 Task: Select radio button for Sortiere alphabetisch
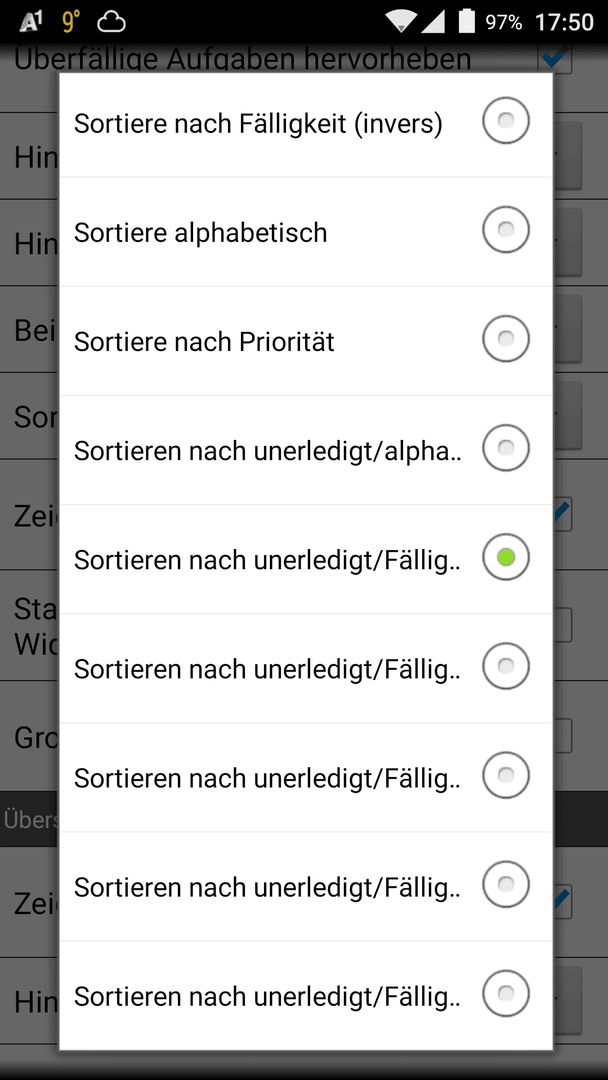click(505, 230)
